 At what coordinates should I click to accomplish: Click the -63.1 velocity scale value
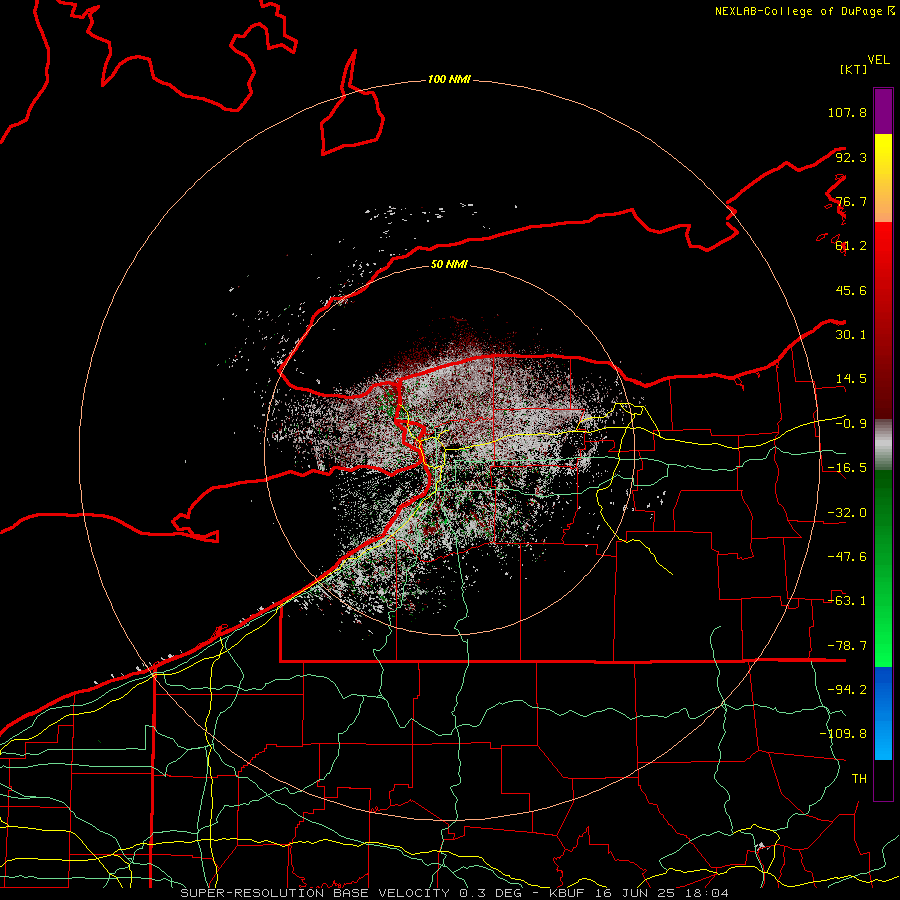pyautogui.click(x=847, y=601)
